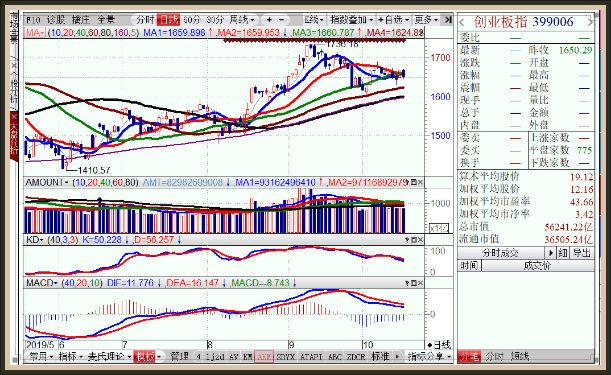Maximize the MACD indicator pane

tap(414, 283)
